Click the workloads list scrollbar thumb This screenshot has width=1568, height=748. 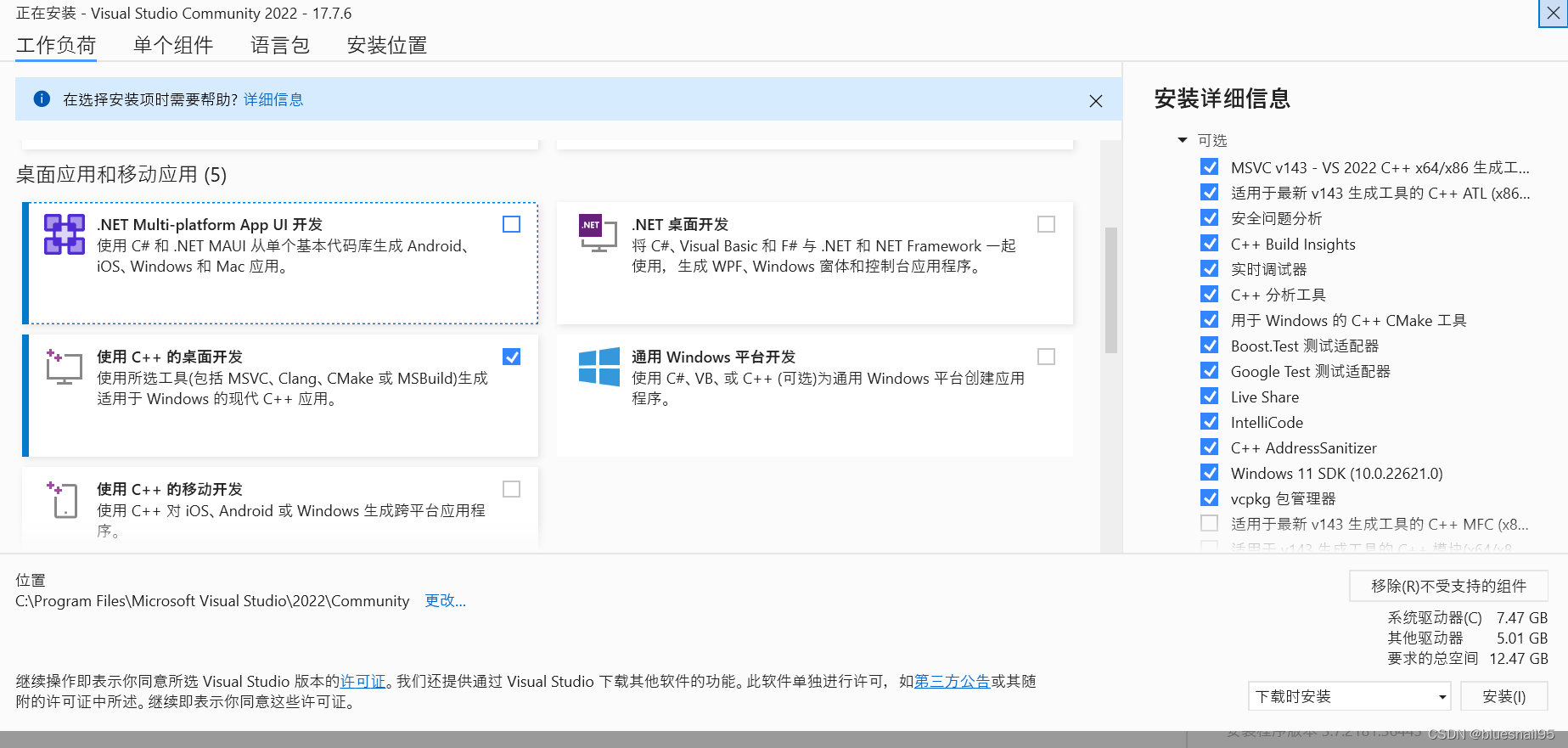(x=1110, y=290)
